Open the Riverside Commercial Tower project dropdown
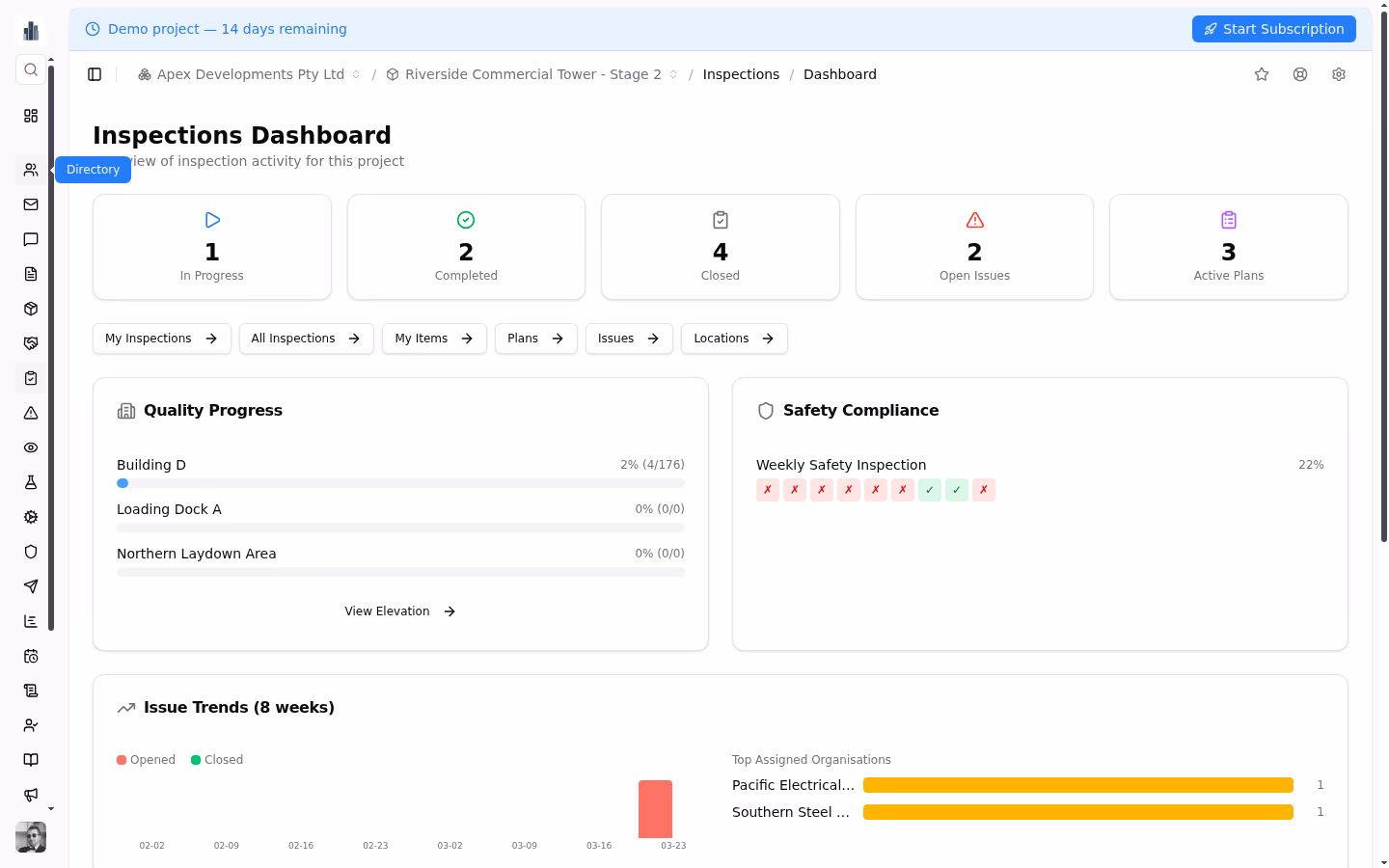 coord(673,74)
